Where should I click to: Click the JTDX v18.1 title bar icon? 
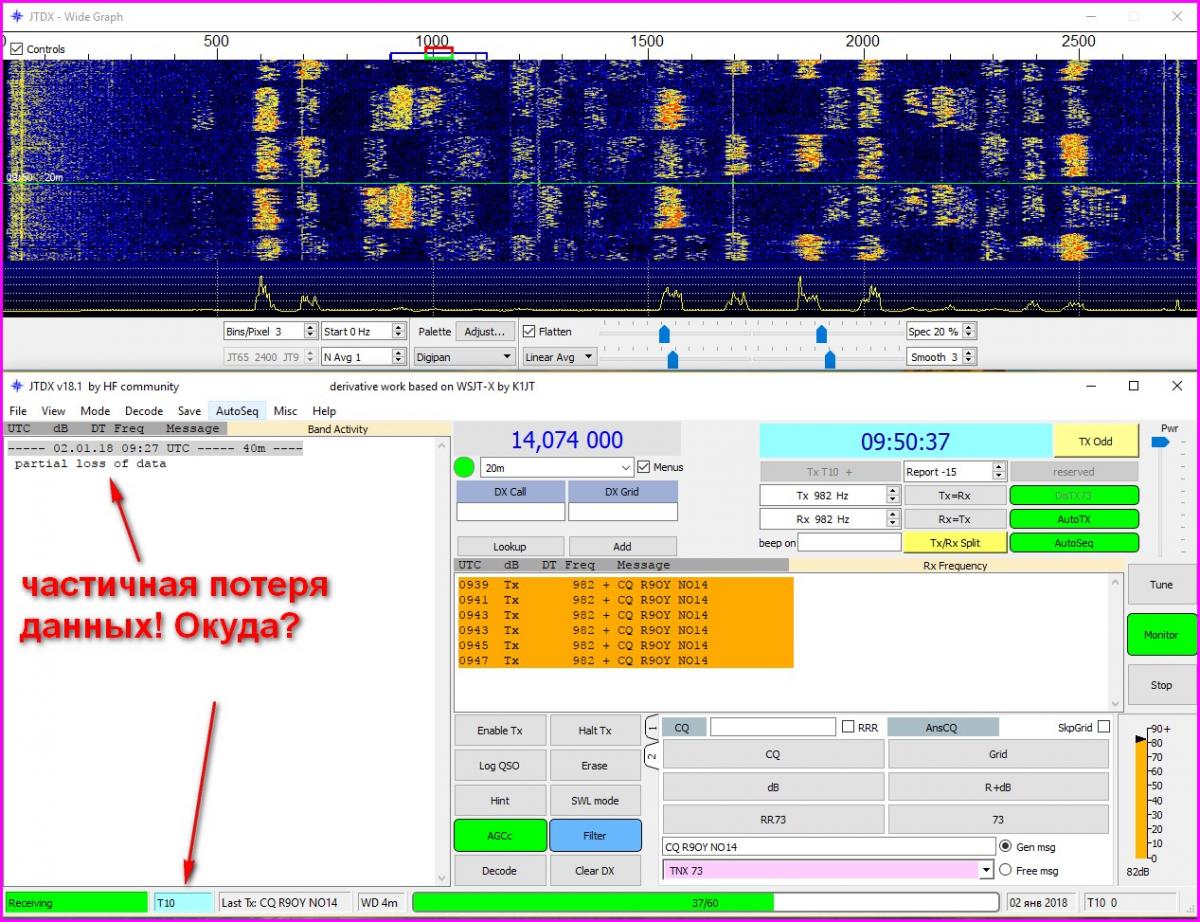coord(15,386)
